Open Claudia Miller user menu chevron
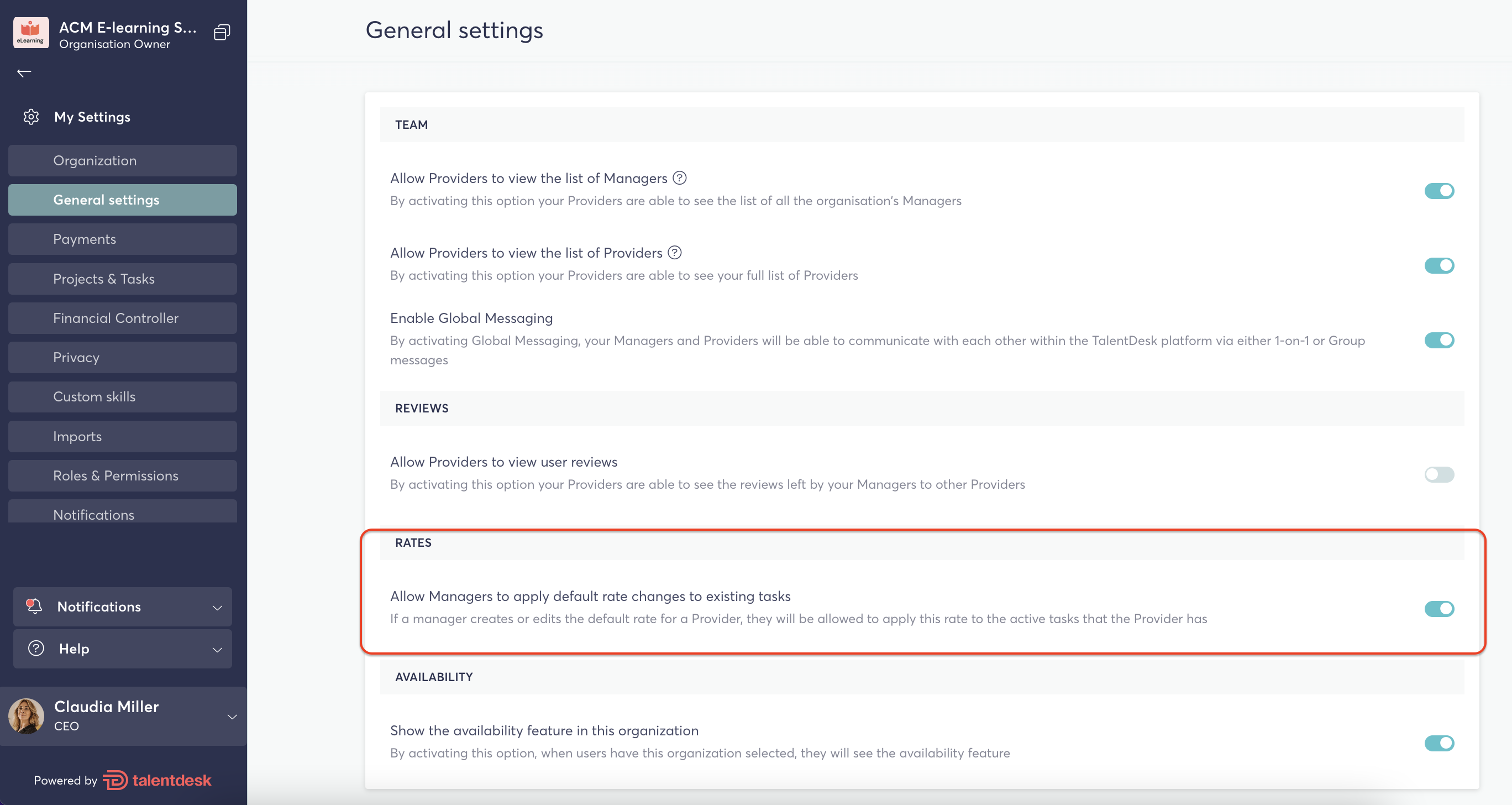This screenshot has width=1512, height=805. tap(233, 717)
